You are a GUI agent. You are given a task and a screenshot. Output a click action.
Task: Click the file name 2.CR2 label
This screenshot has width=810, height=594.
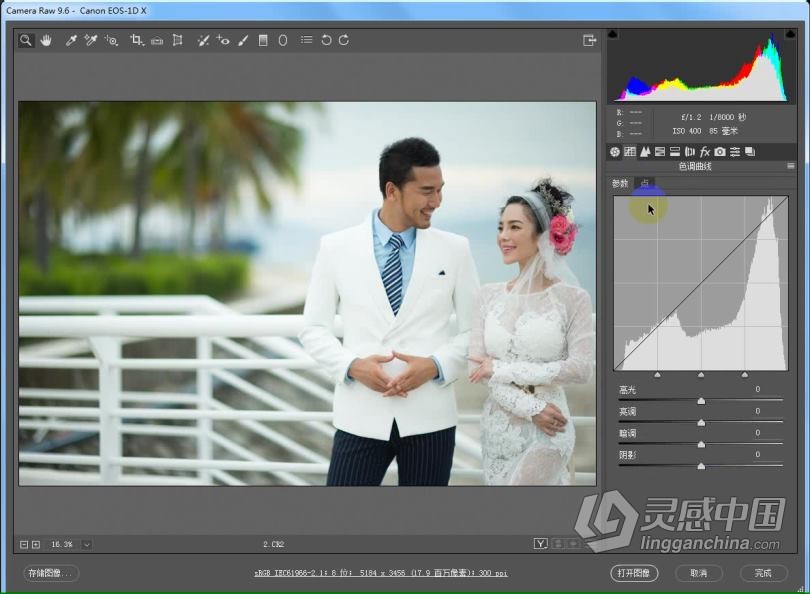[274, 544]
